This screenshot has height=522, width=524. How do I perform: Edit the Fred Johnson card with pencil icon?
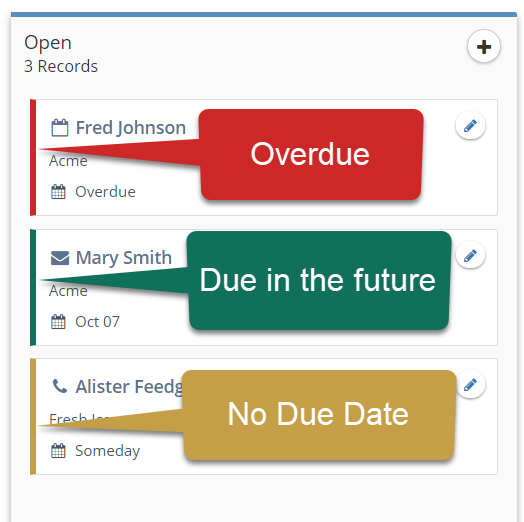tap(470, 126)
